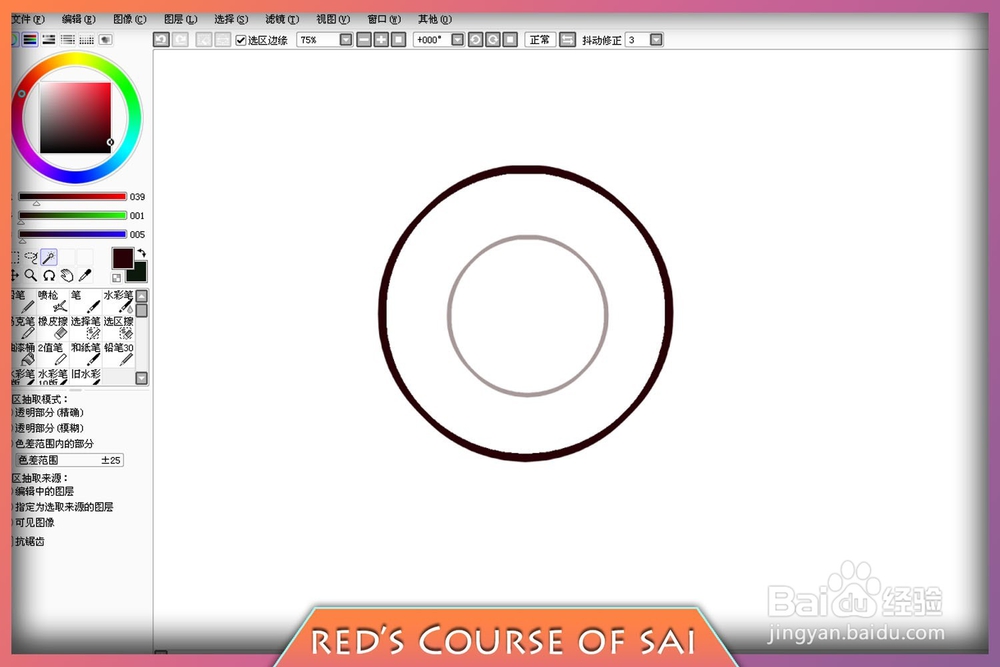Open the 编辑 (E) menu
The width and height of the screenshot is (1000, 667).
pos(78,19)
